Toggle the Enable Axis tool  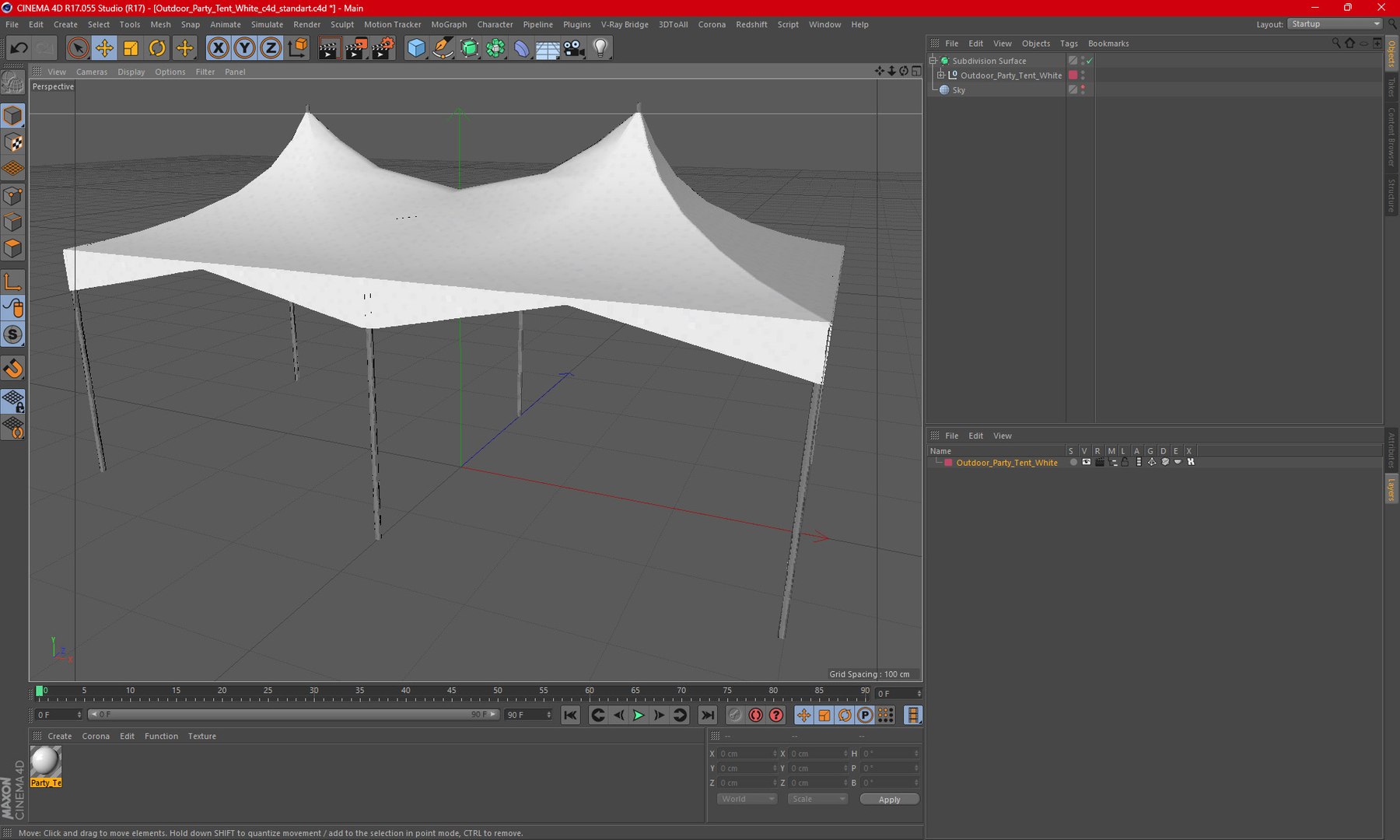tap(13, 282)
